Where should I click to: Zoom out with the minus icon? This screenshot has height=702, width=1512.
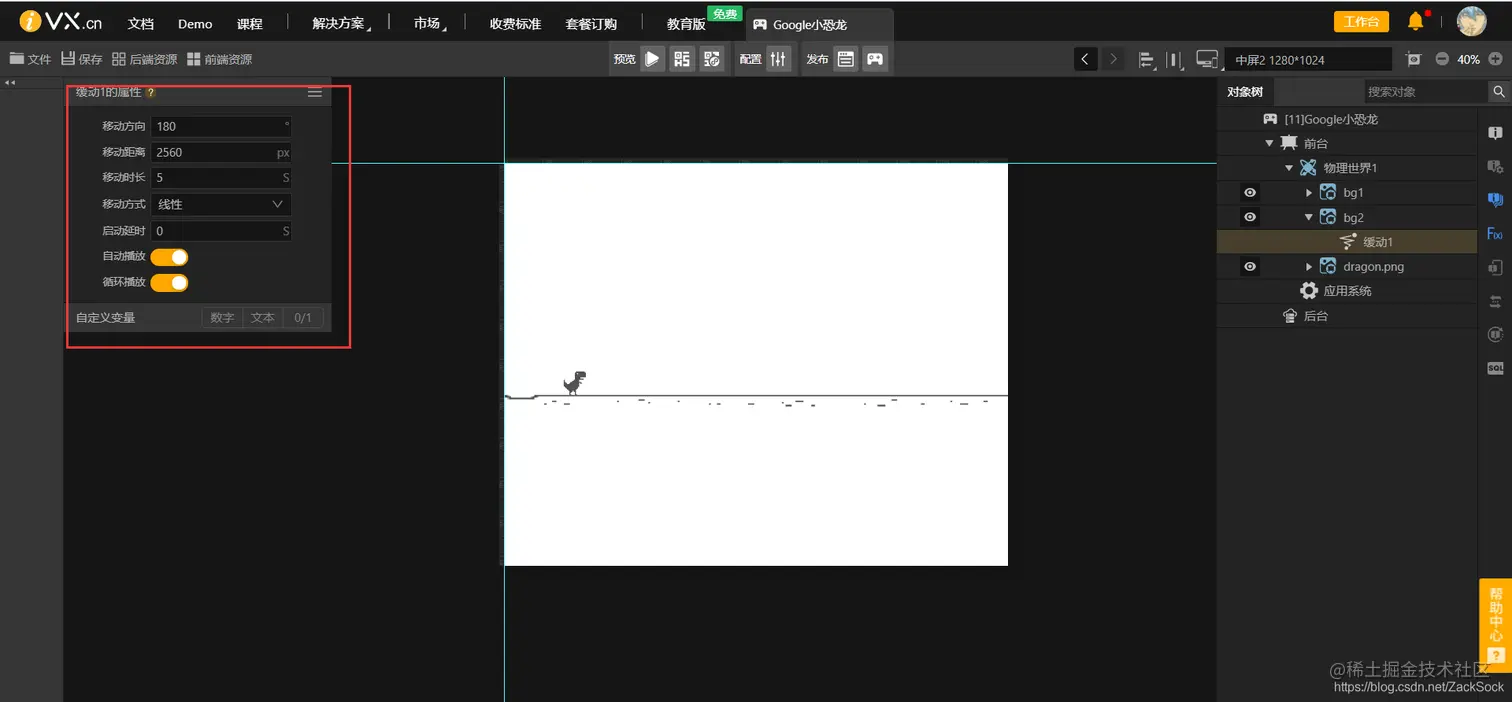[1442, 59]
